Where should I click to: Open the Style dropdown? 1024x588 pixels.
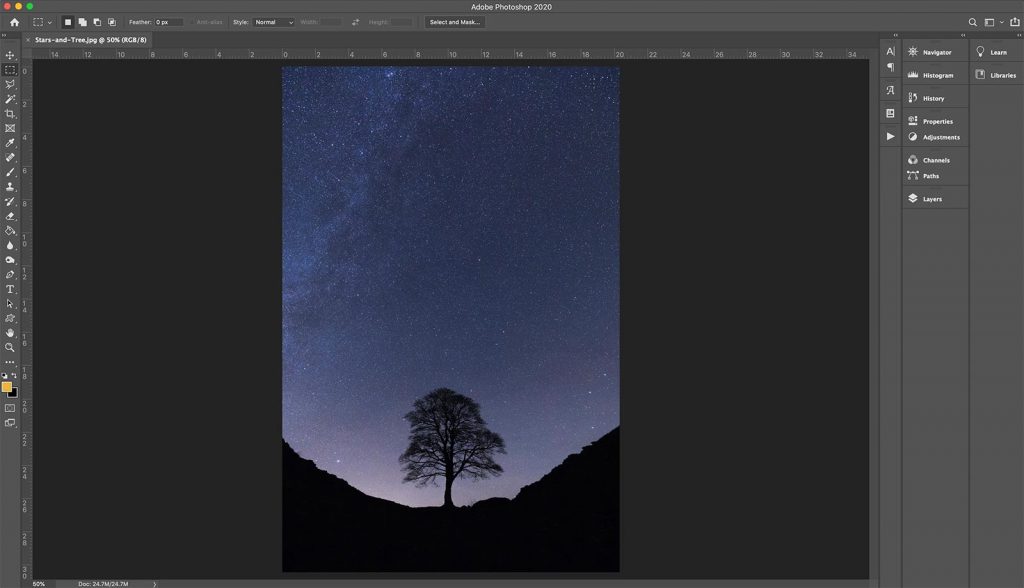pyautogui.click(x=272, y=21)
